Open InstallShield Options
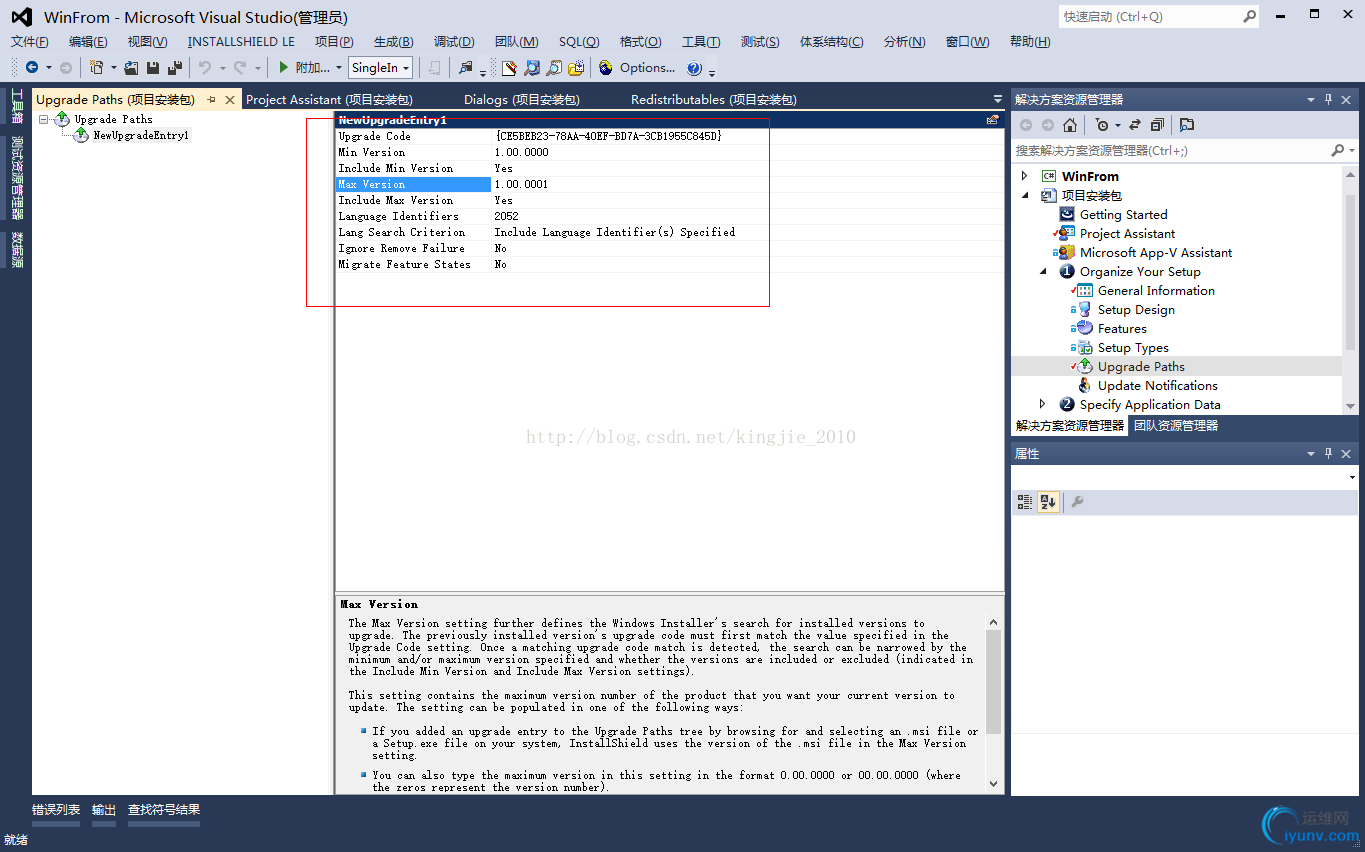The width and height of the screenshot is (1365, 852). (x=637, y=67)
